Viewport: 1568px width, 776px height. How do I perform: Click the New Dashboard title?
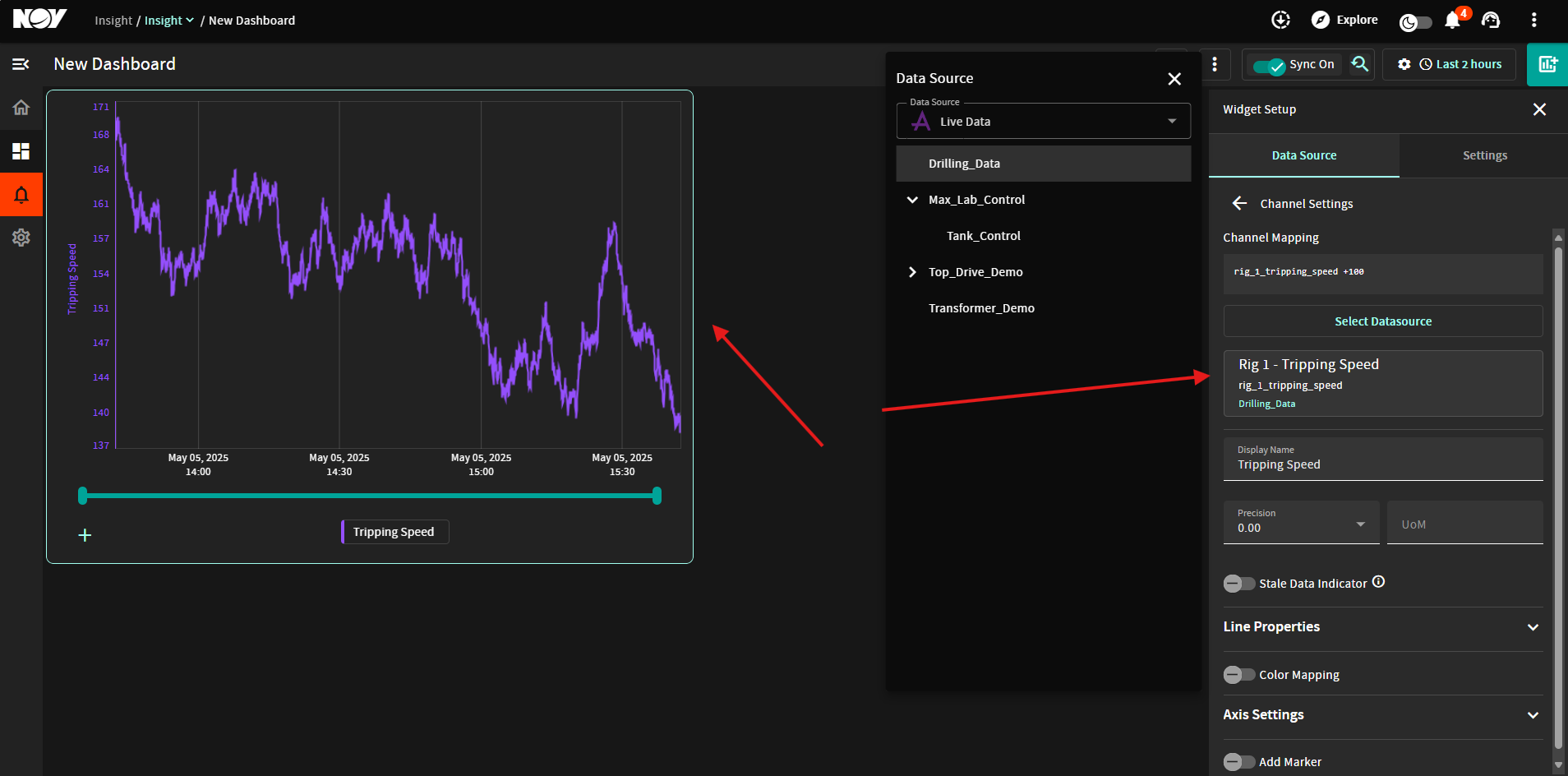pos(115,64)
